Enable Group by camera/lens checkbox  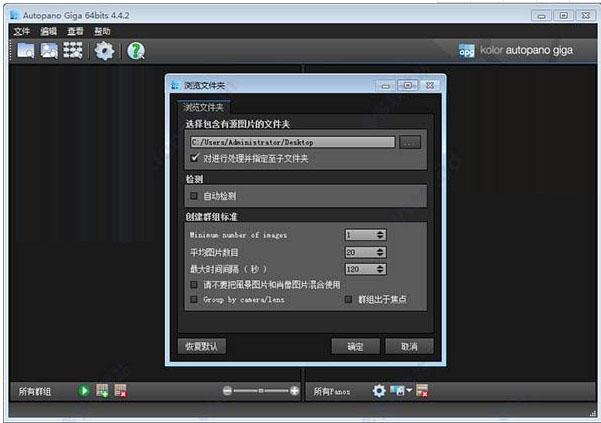[x=194, y=299]
